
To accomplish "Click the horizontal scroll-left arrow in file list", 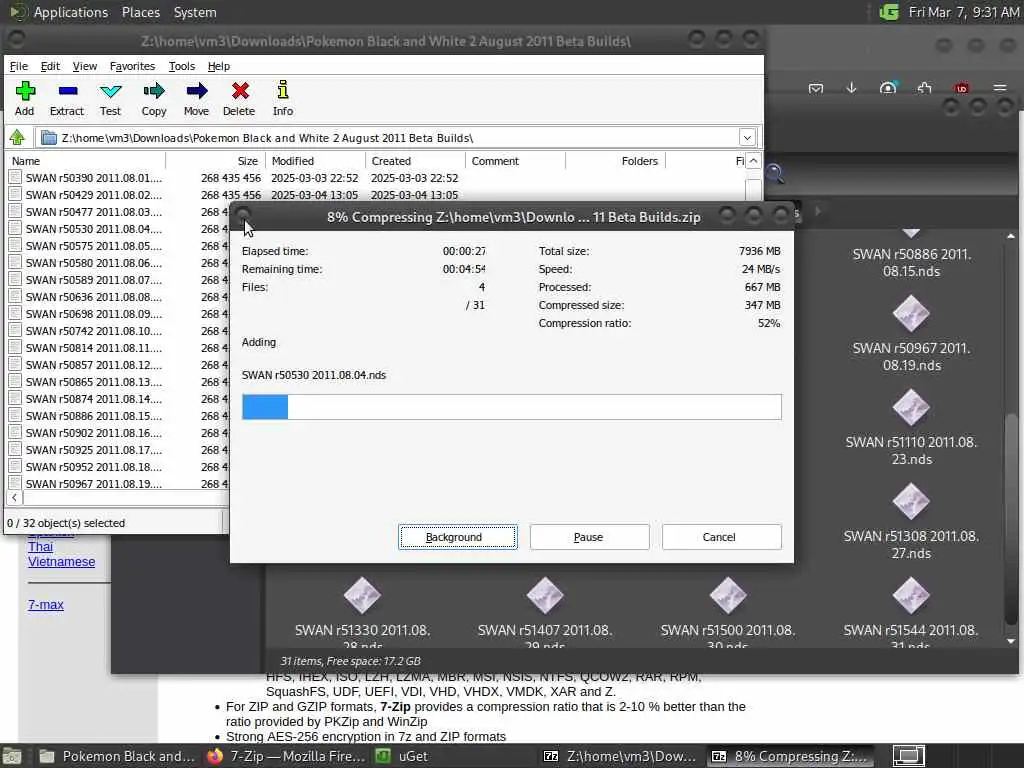I will pyautogui.click(x=14, y=498).
